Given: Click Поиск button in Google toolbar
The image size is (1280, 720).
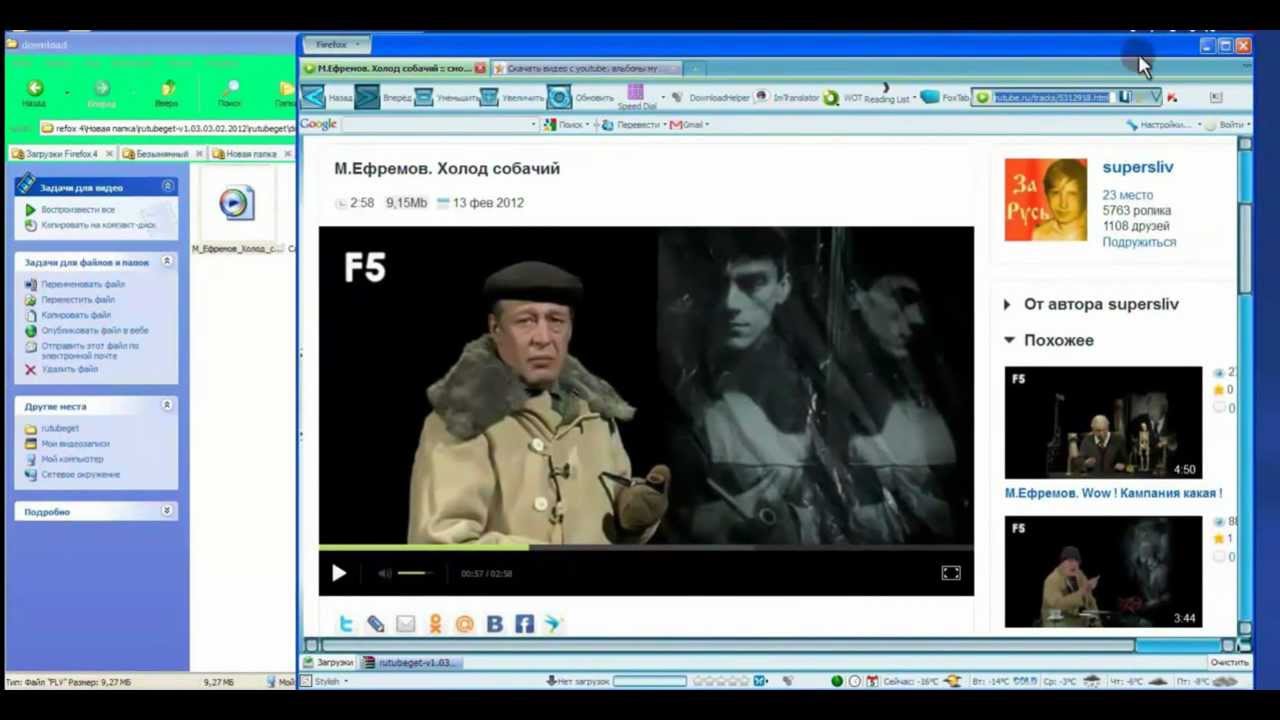Looking at the screenshot, I should pyautogui.click(x=564, y=125).
